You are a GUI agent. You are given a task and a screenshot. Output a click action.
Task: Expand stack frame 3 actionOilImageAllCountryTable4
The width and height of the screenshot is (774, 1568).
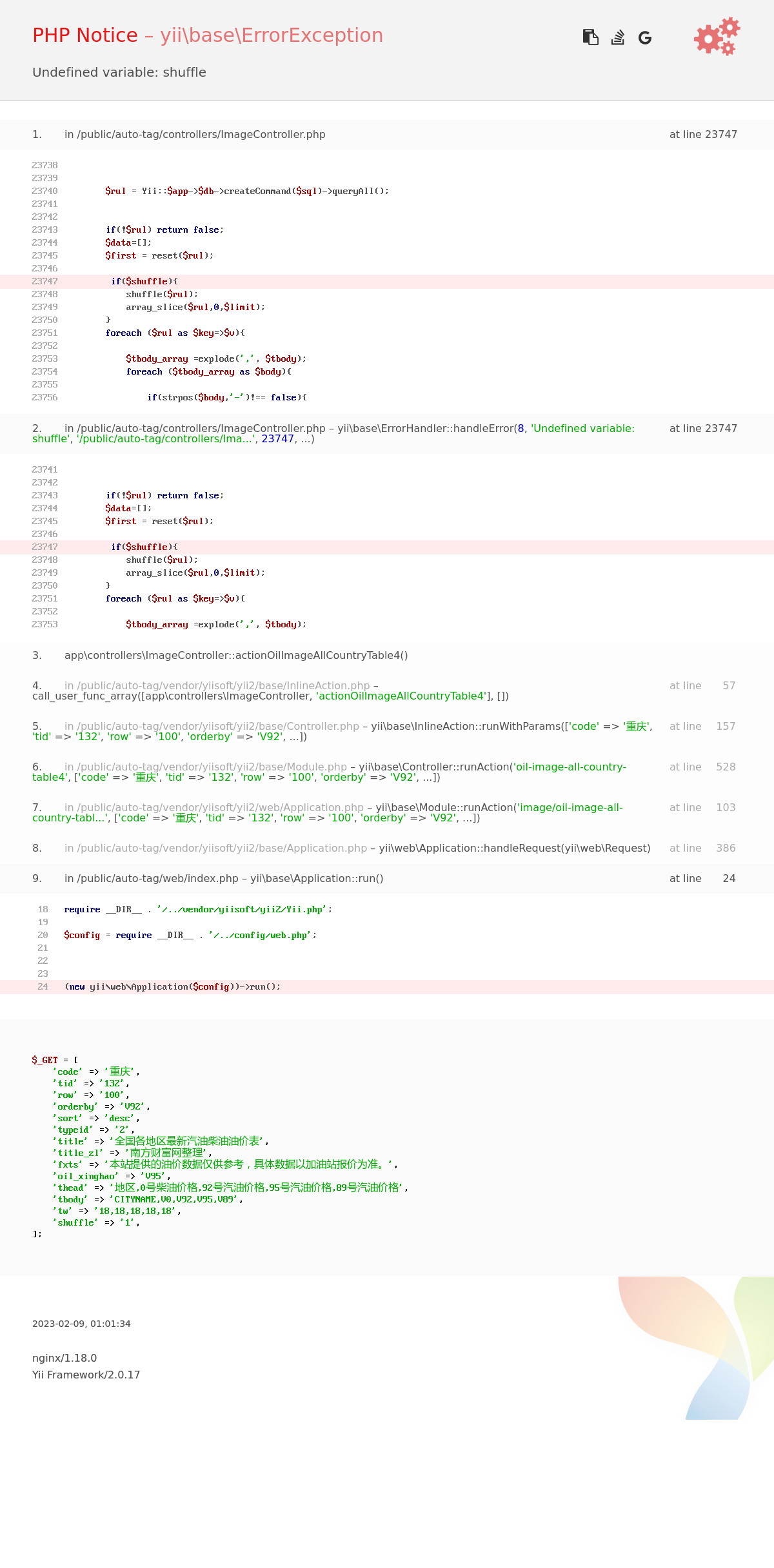[x=387, y=656]
